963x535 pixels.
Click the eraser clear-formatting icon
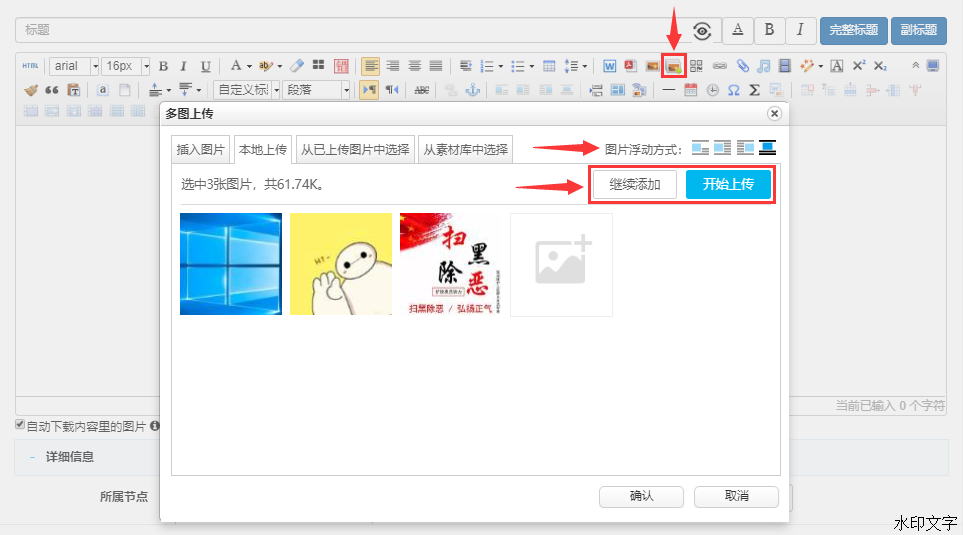pos(297,66)
